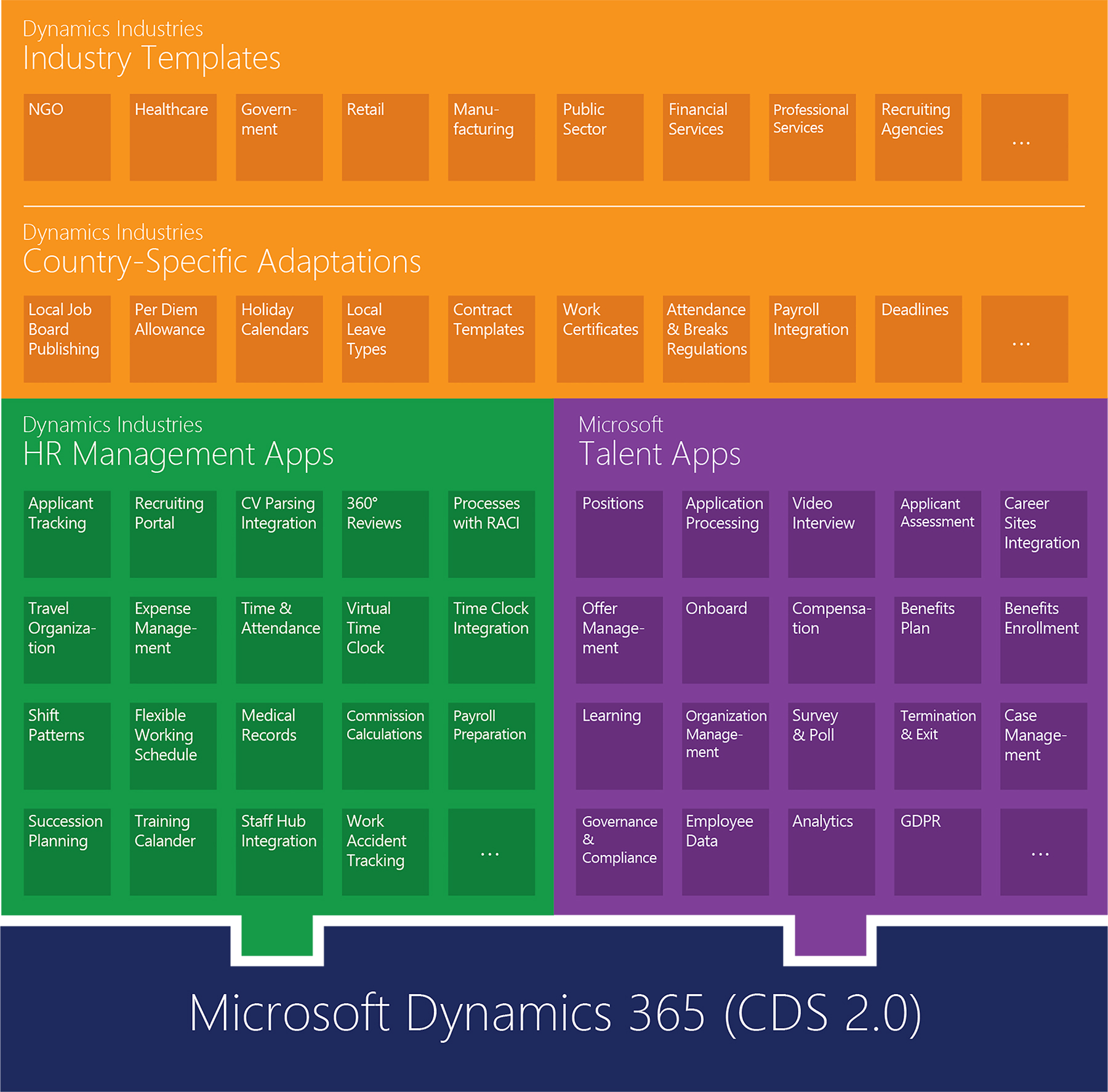Image resolution: width=1108 pixels, height=1092 pixels.
Task: Select Attendance & Breaks Regulations tile
Action: coord(706,339)
